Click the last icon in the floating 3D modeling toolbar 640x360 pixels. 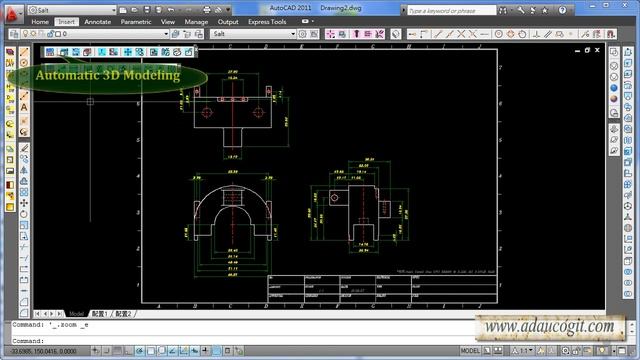(x=189, y=52)
